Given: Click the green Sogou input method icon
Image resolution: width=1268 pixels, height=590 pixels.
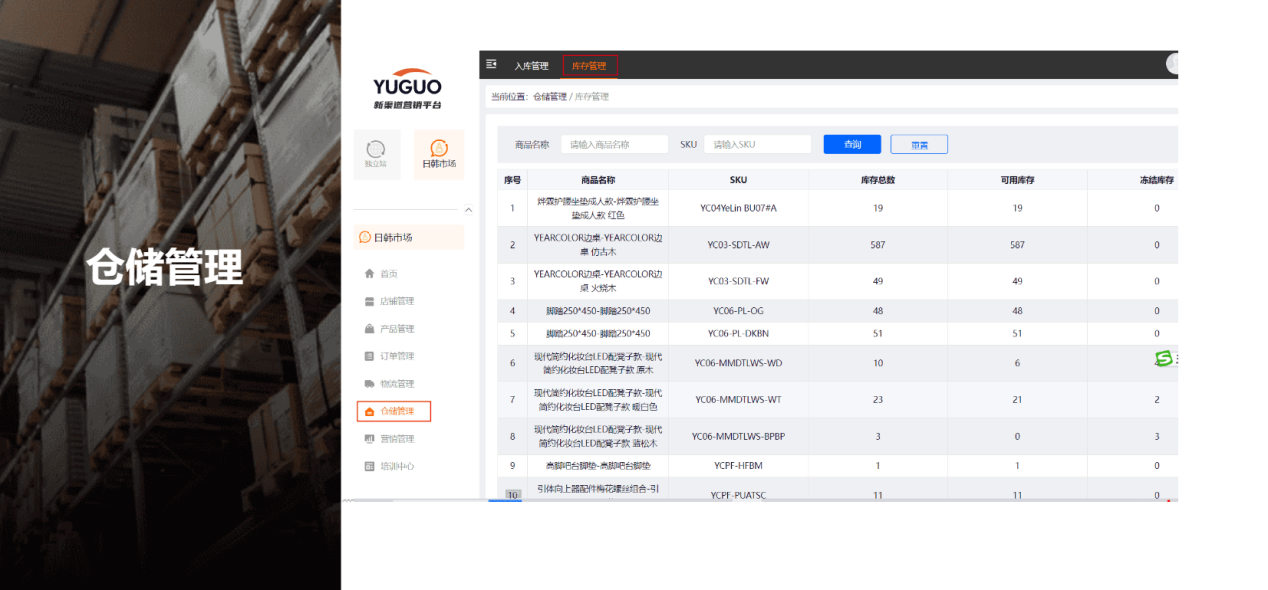Looking at the screenshot, I should (x=1163, y=358).
